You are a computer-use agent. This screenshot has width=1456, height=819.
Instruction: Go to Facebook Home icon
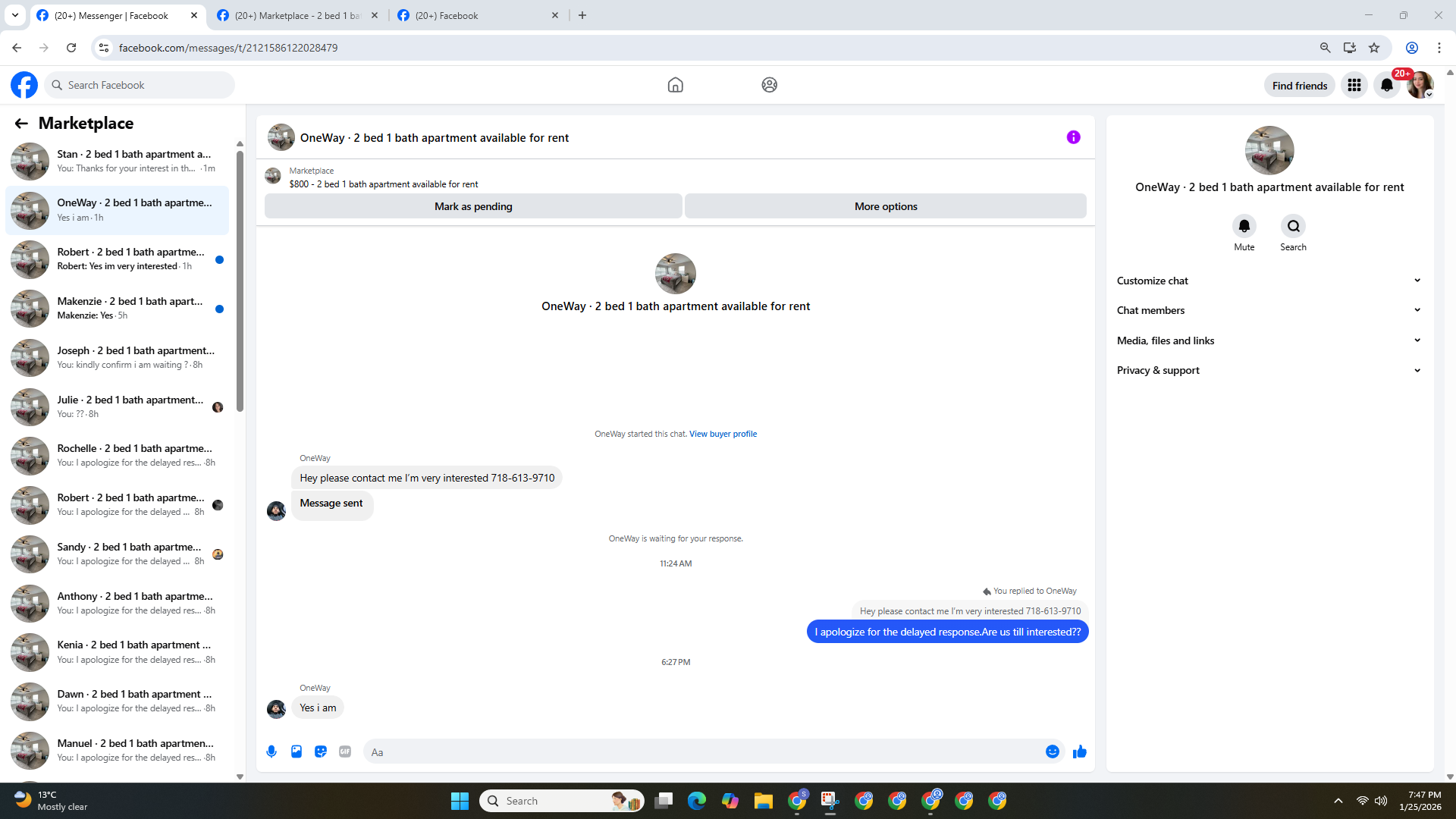(x=675, y=85)
